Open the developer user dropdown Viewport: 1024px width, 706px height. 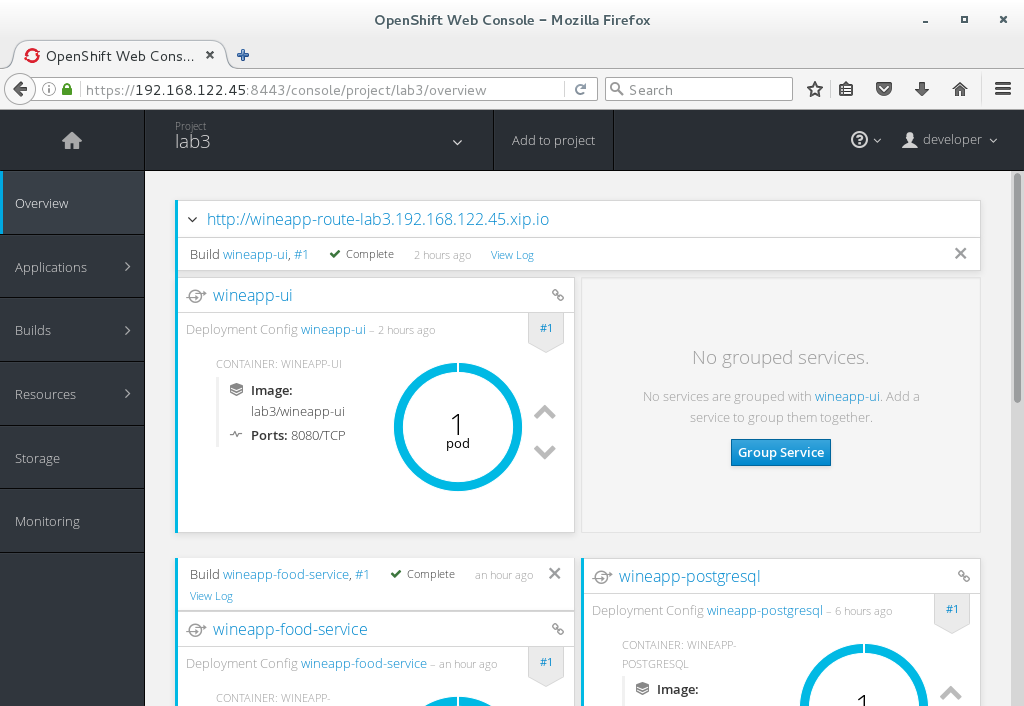pos(950,141)
